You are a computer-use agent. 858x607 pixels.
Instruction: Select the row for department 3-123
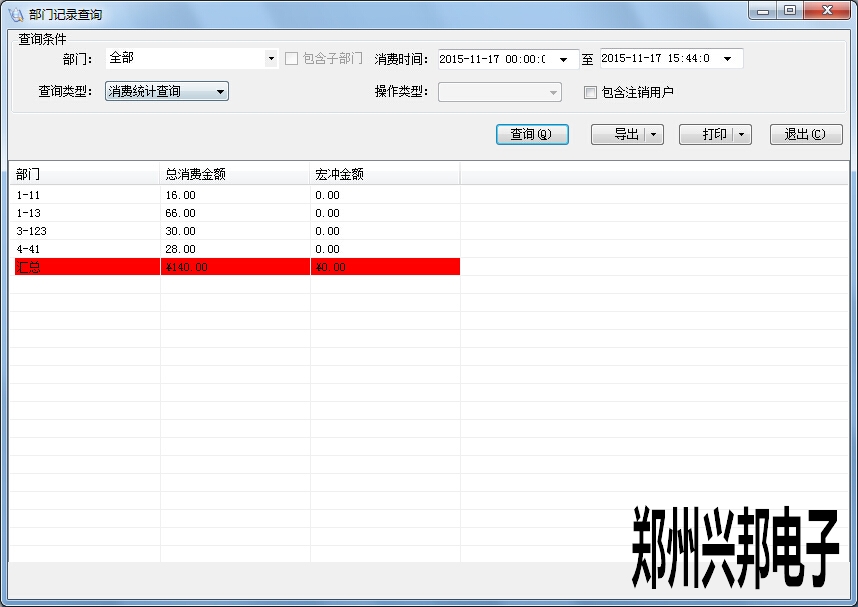pyautogui.click(x=86, y=231)
